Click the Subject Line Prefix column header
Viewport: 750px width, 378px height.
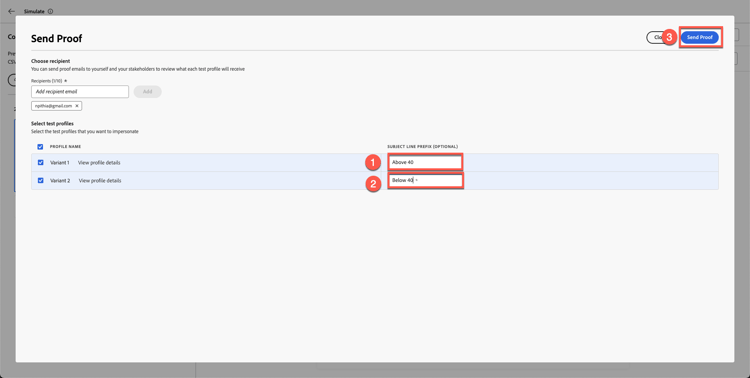click(x=423, y=146)
